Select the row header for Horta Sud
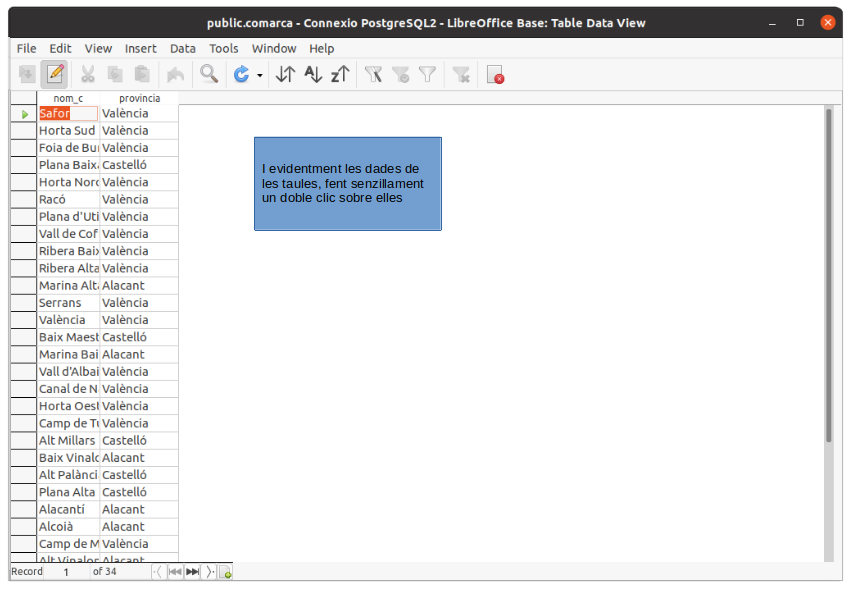Image resolution: width=849 pixels, height=589 pixels. pos(24,130)
